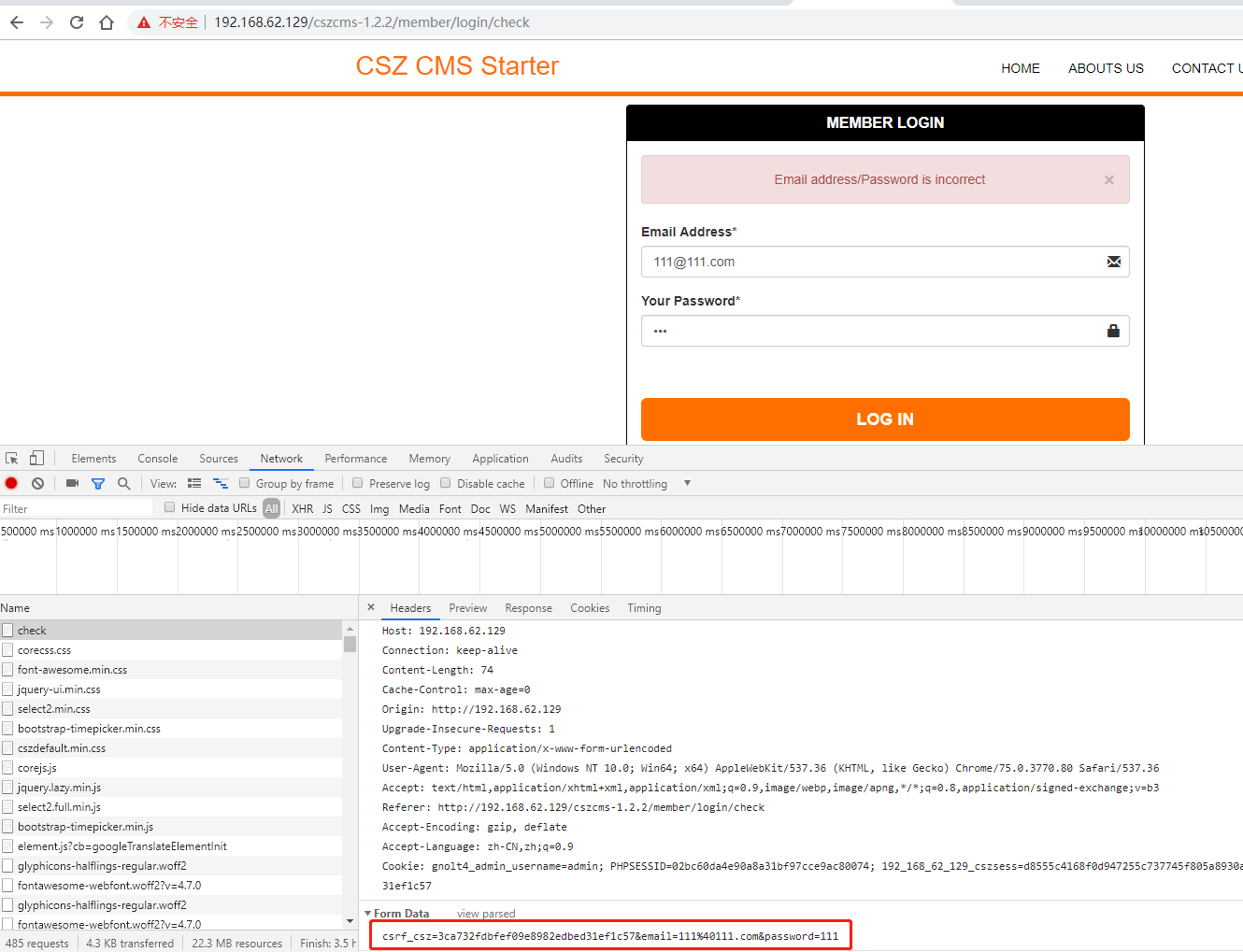Screen dimensions: 1243x952
Task: Switch to large request rows view
Action: [x=194, y=483]
